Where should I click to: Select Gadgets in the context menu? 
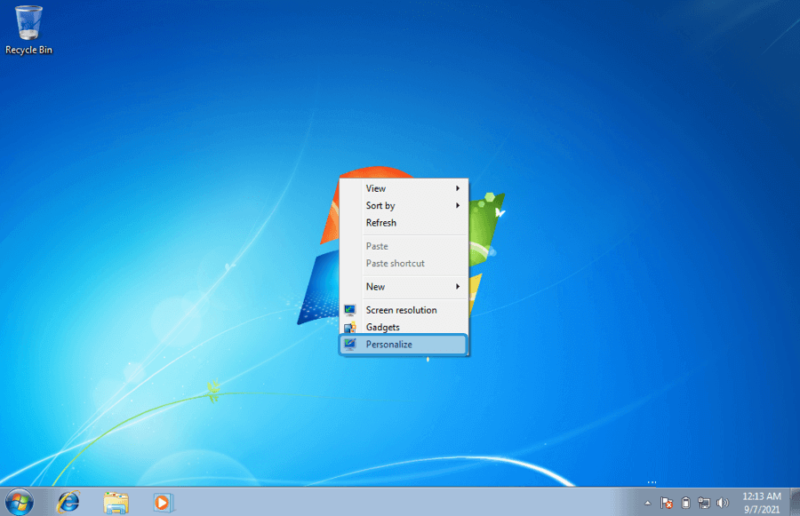tap(403, 327)
